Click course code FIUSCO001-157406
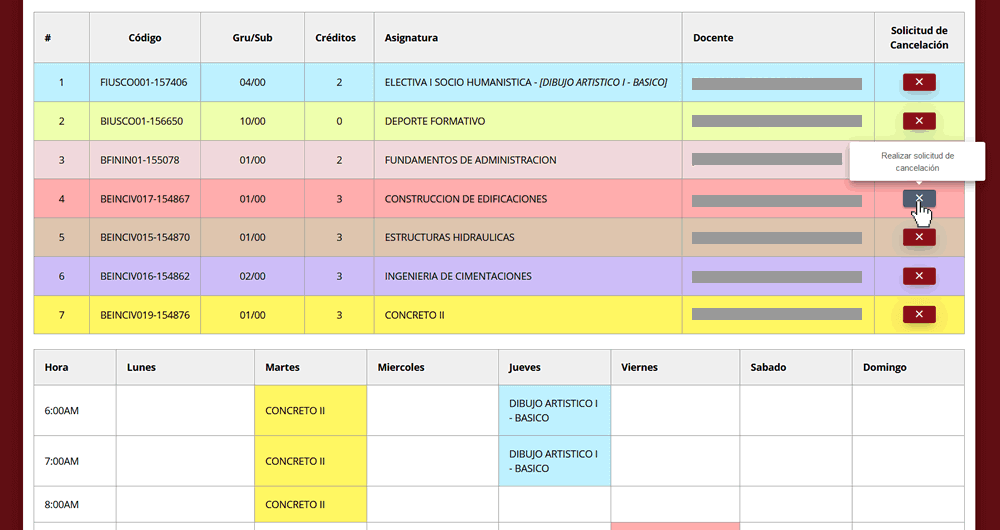Viewport: 1000px width, 530px height. click(x=144, y=82)
